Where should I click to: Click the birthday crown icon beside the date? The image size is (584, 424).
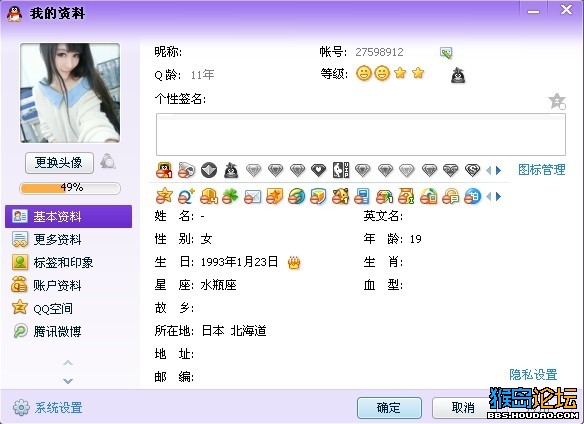pyautogui.click(x=294, y=263)
